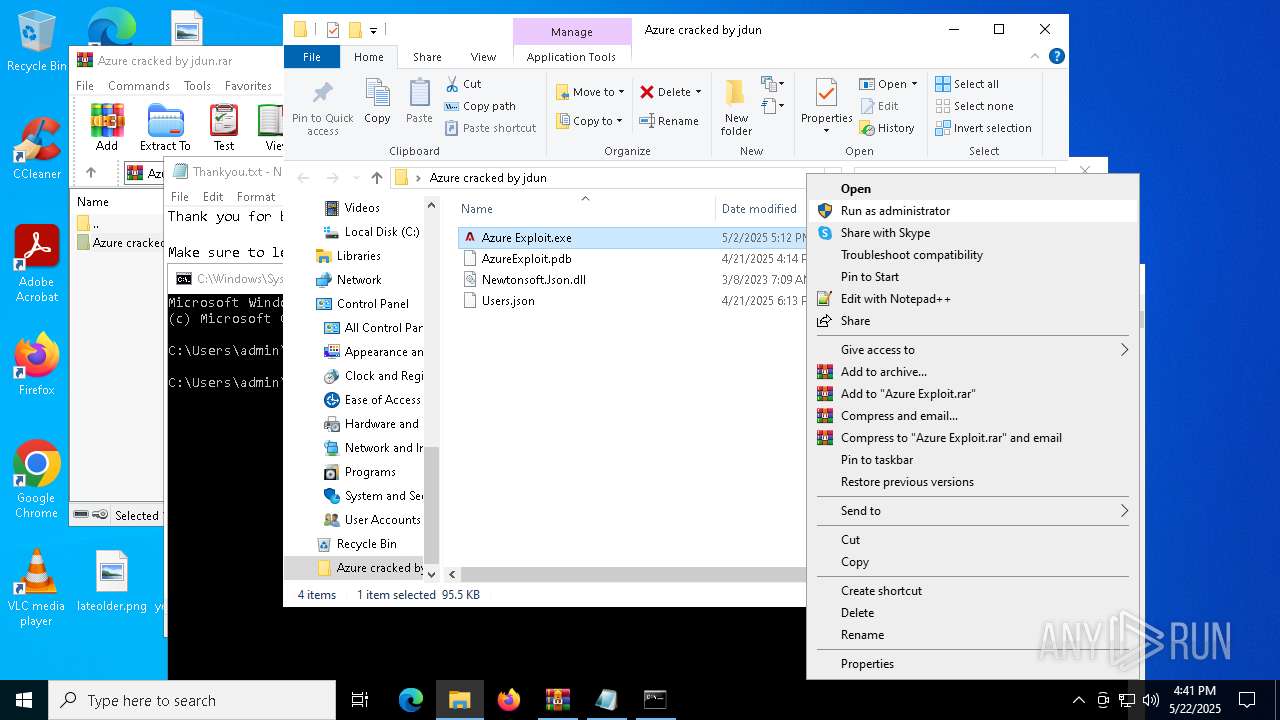Viewport: 1280px width, 720px height.
Task: Click the Select none ribbon icon
Action: (x=943, y=106)
